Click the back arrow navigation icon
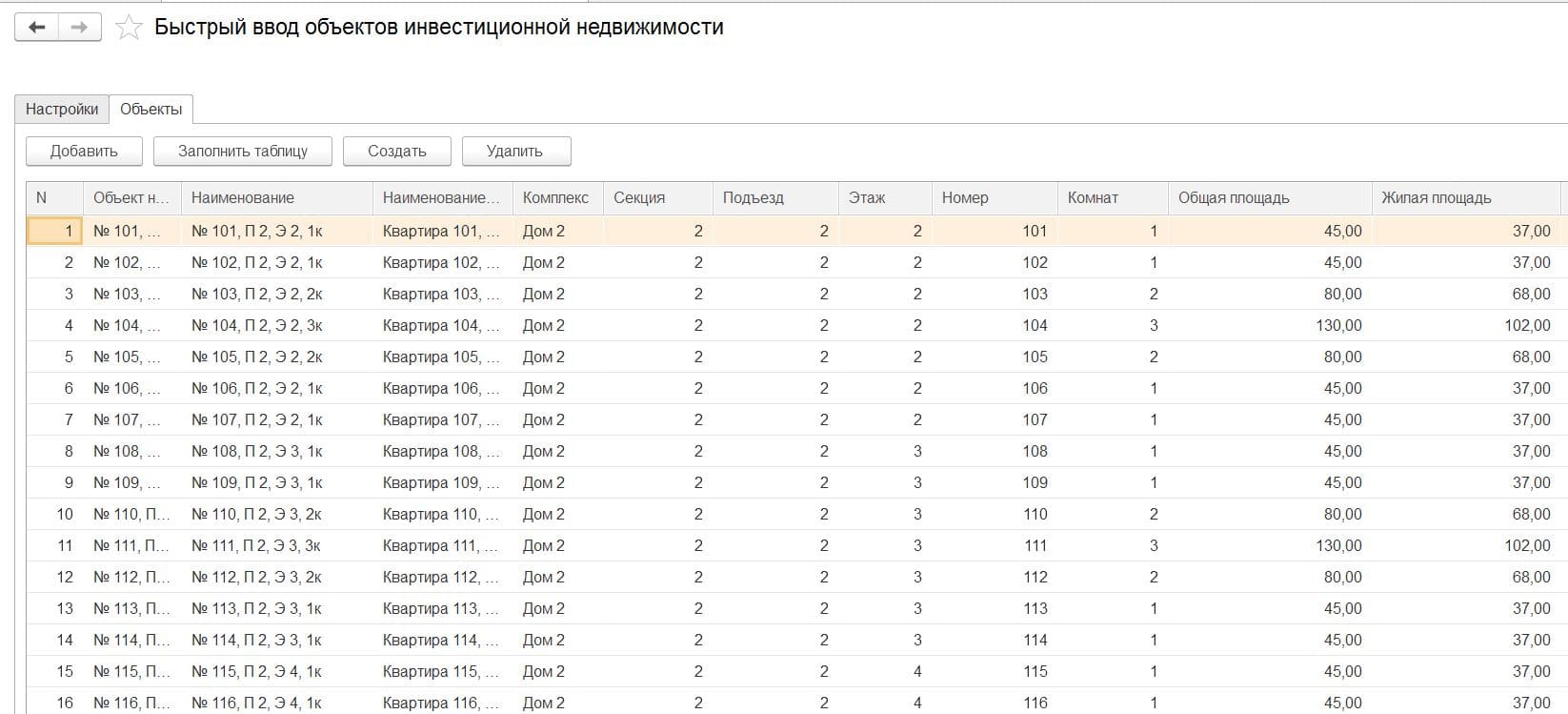 pos(36,28)
